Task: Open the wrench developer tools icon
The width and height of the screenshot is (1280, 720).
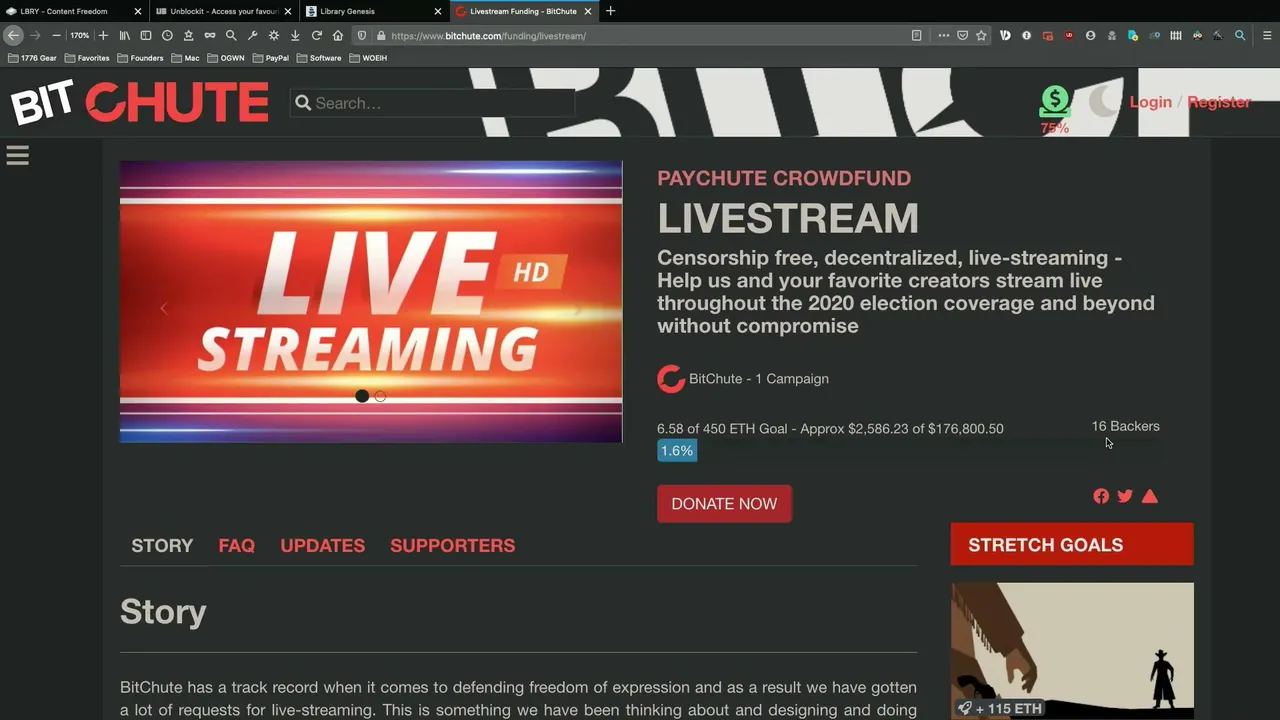Action: click(x=253, y=35)
